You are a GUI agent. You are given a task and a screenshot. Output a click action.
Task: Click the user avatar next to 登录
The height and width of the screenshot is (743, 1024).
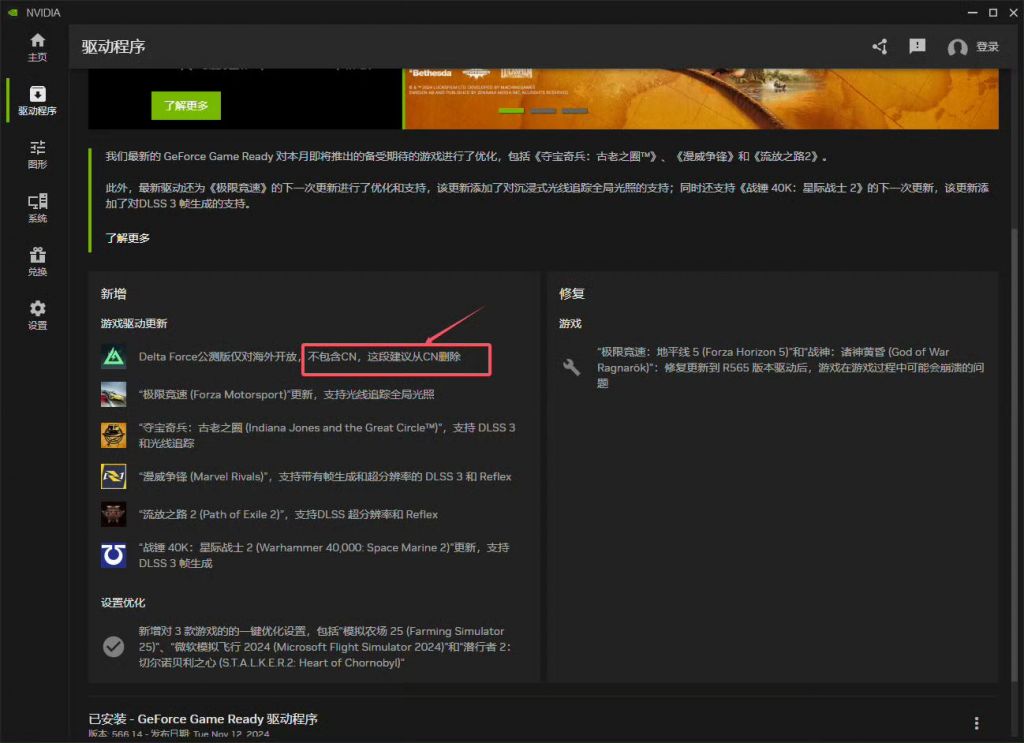pos(957,46)
